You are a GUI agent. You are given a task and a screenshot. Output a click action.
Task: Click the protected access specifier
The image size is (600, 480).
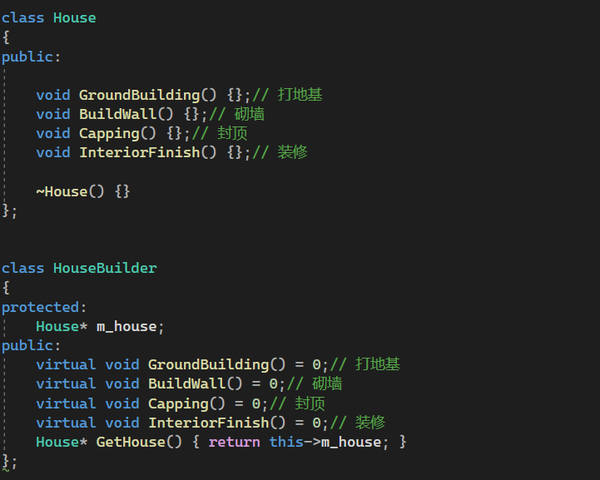(x=40, y=307)
